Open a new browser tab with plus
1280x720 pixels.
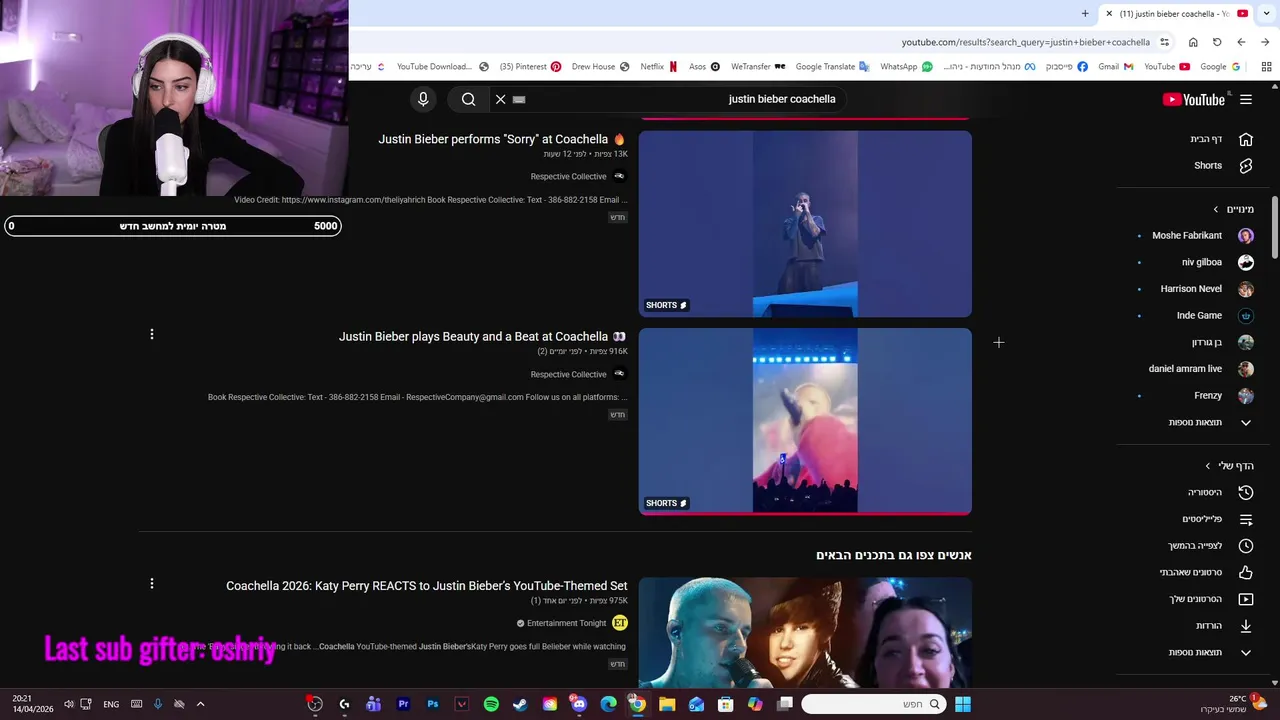[x=1085, y=14]
